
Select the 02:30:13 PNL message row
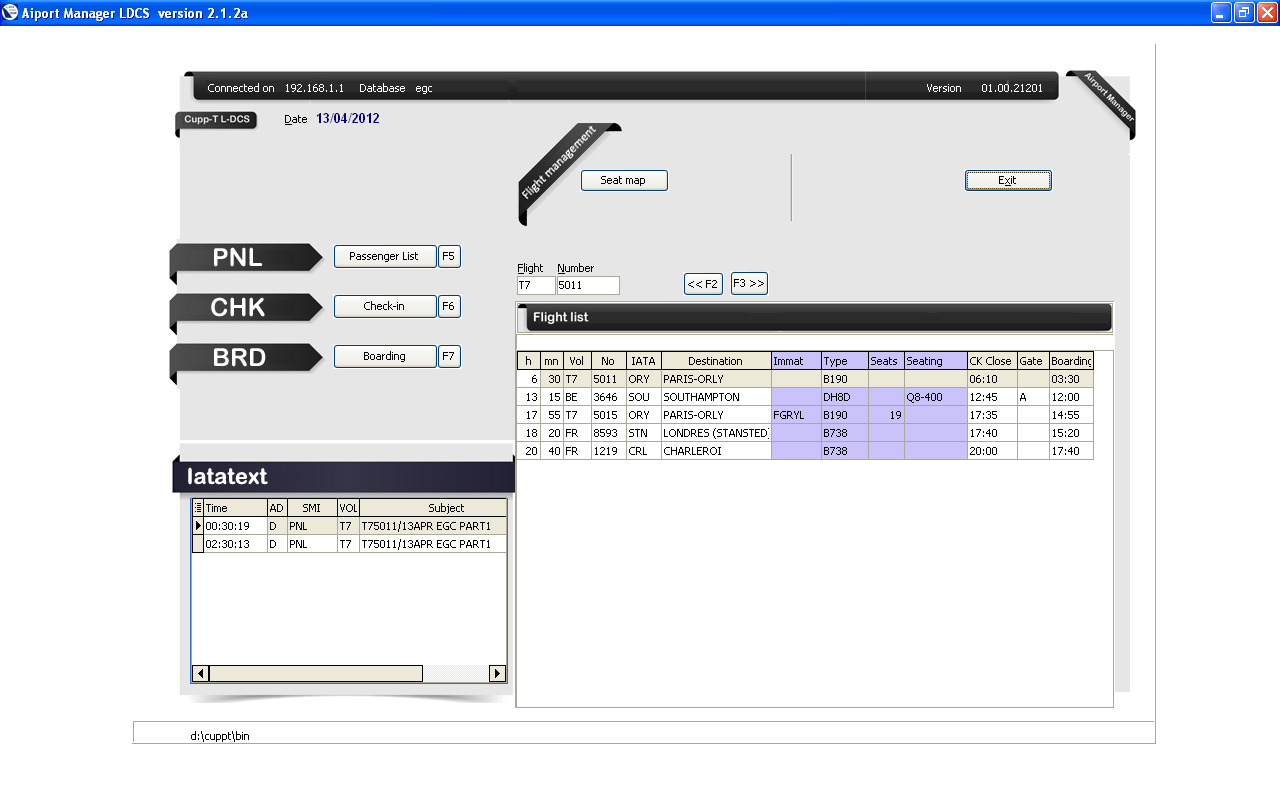coord(350,544)
